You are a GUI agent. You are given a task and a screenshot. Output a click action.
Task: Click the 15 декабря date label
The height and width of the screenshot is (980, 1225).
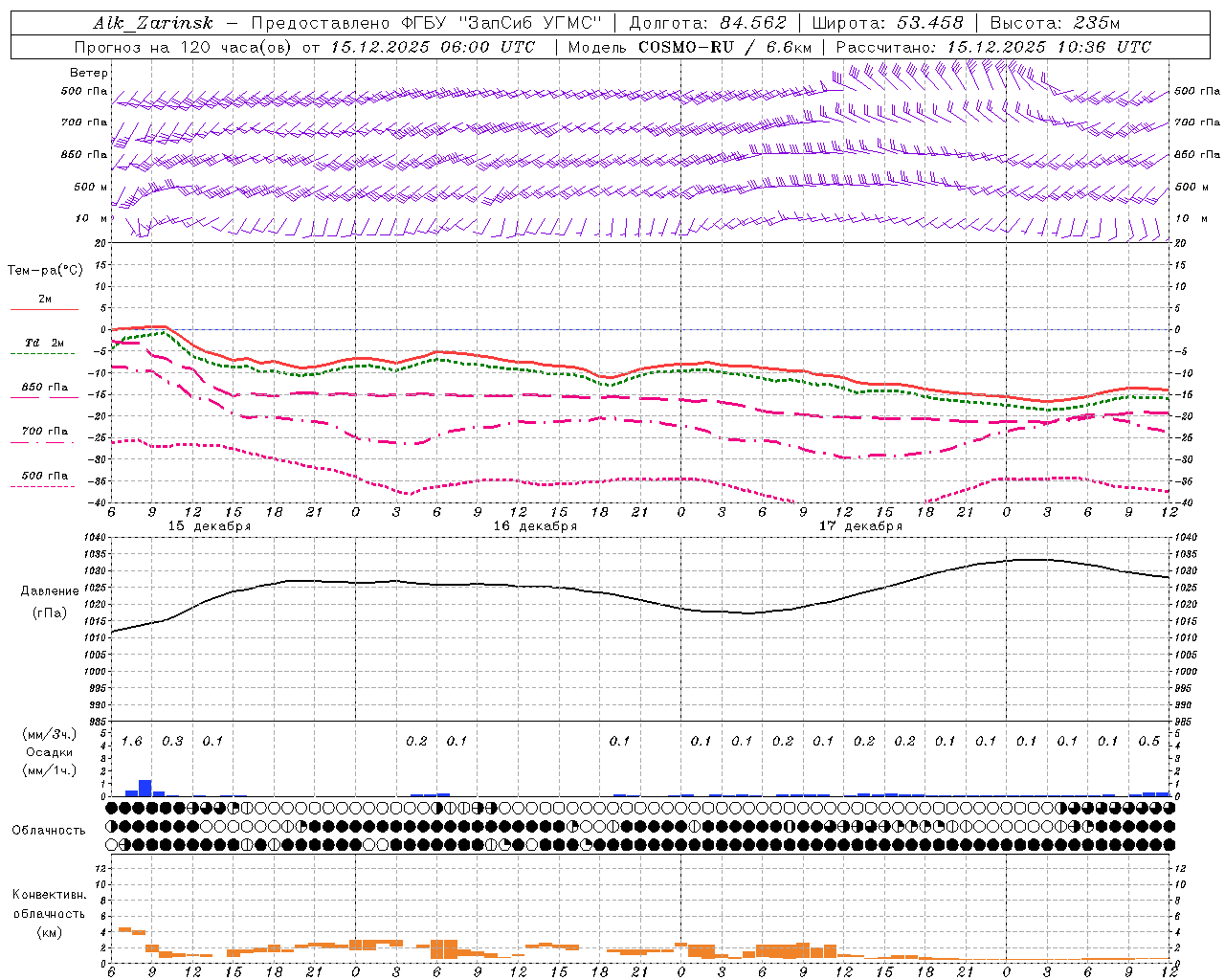[210, 526]
